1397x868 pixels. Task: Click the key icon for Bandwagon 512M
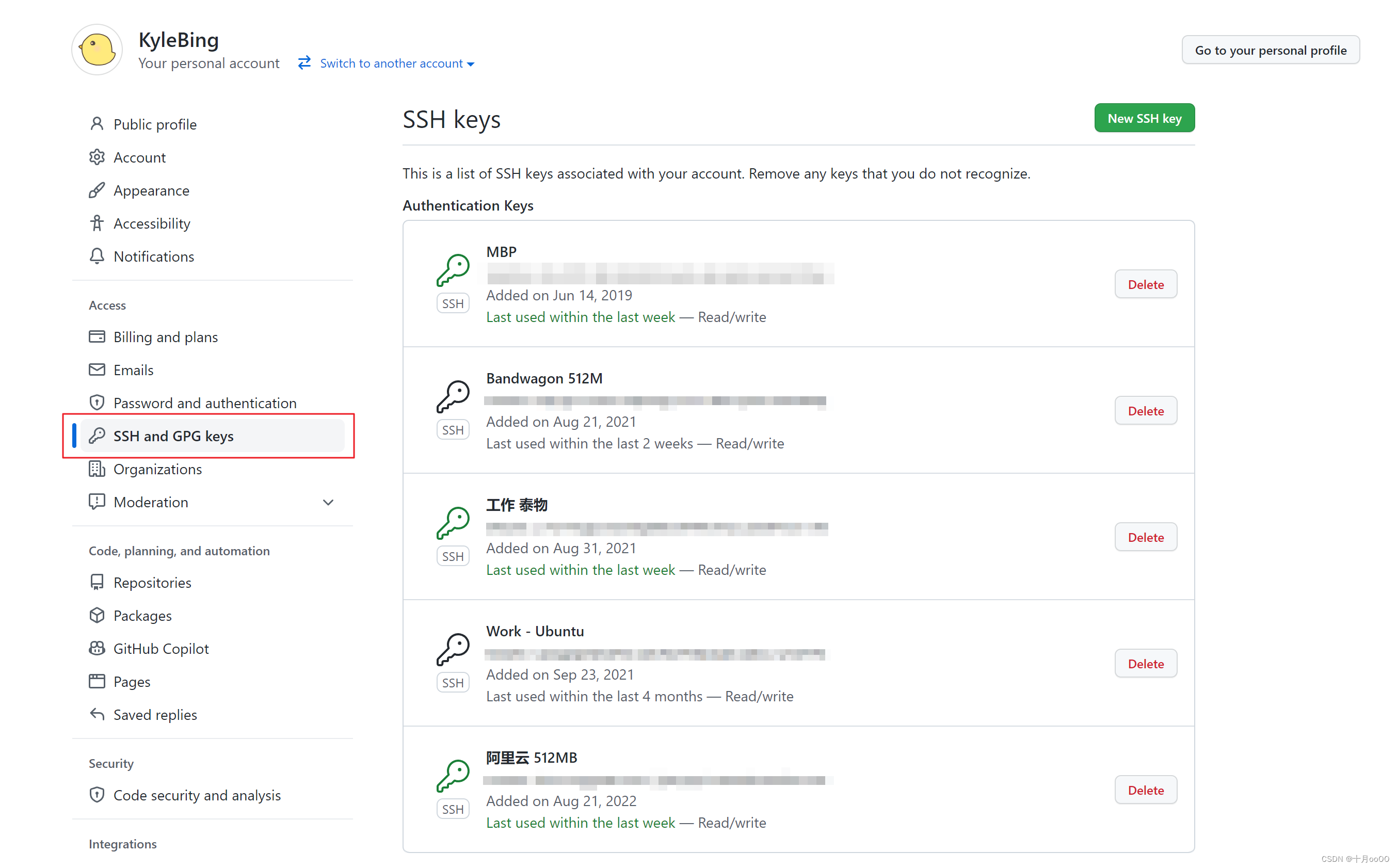coord(453,397)
